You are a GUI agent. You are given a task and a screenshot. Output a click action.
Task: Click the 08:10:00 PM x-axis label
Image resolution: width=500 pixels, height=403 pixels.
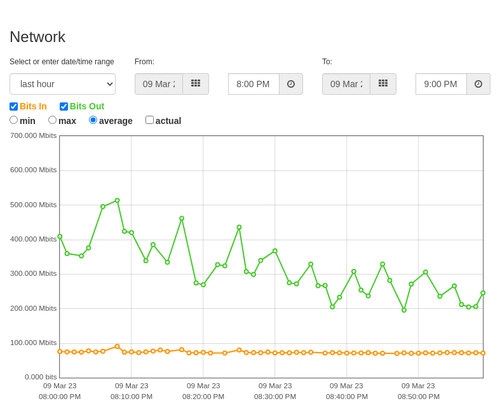pos(131,397)
